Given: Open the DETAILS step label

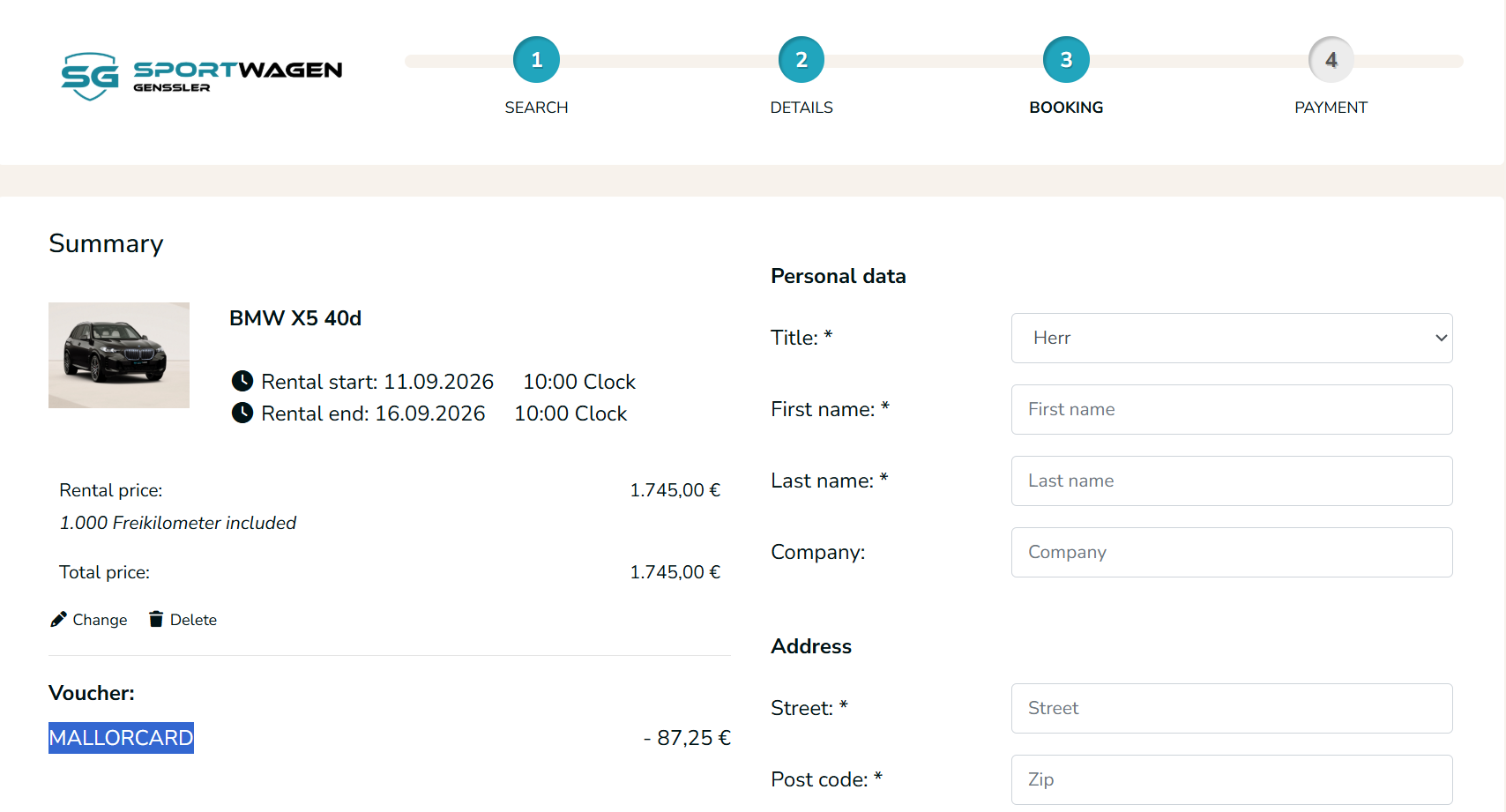Looking at the screenshot, I should click(801, 108).
